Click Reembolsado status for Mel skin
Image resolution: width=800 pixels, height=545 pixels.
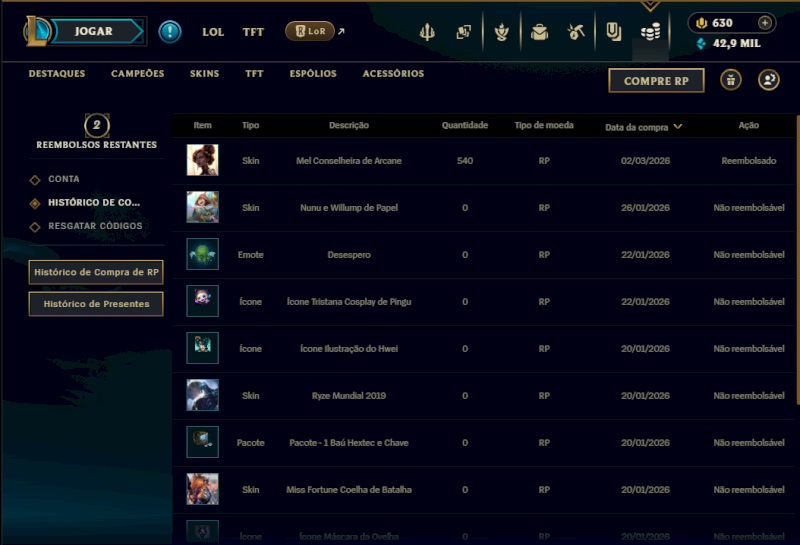pyautogui.click(x=748, y=161)
